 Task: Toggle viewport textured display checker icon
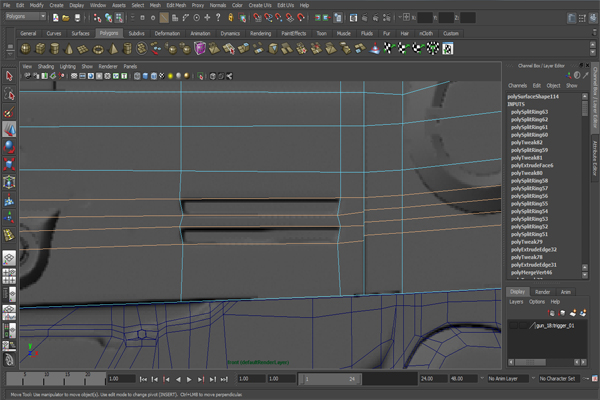162,76
